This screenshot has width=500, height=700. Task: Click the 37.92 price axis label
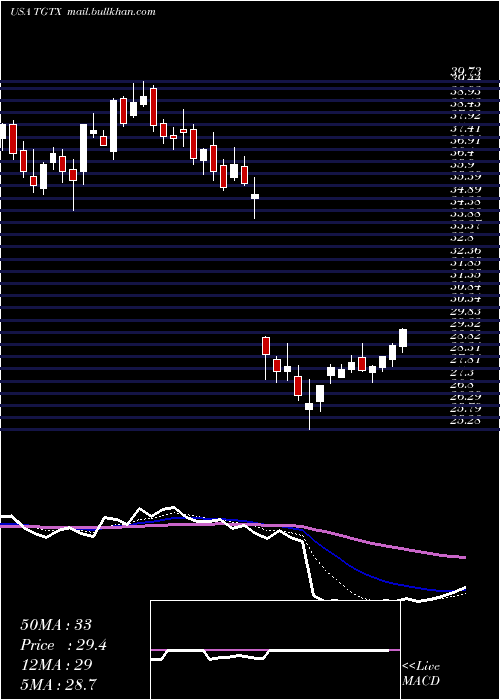(465, 116)
